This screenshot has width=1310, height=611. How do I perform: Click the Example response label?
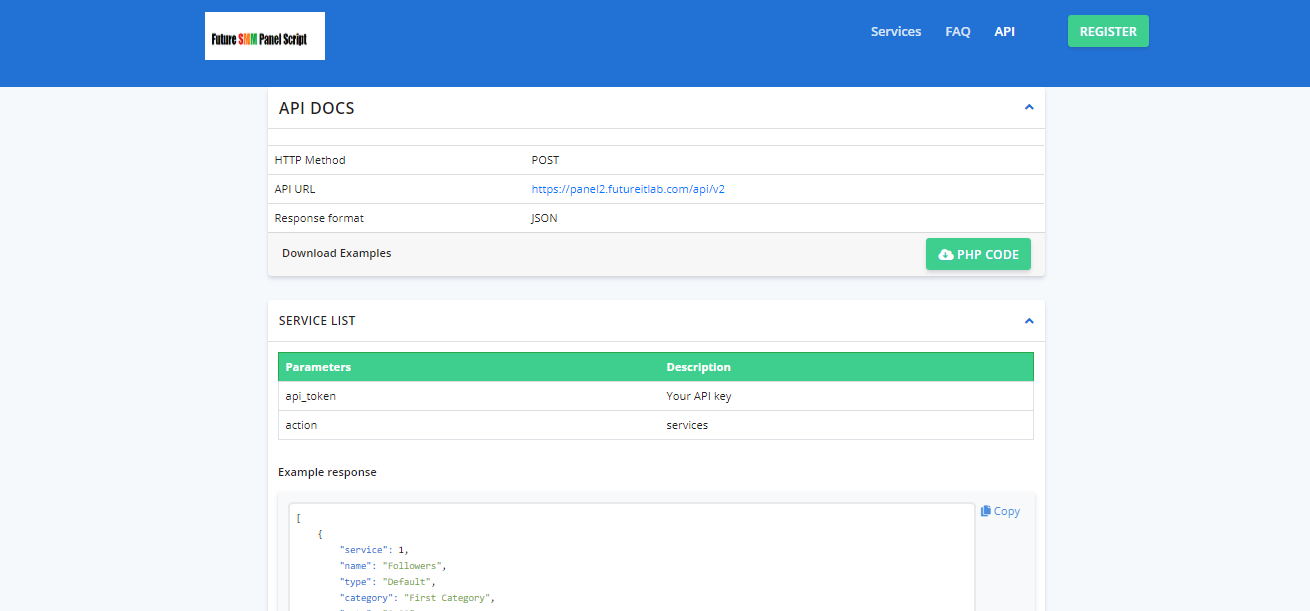327,472
